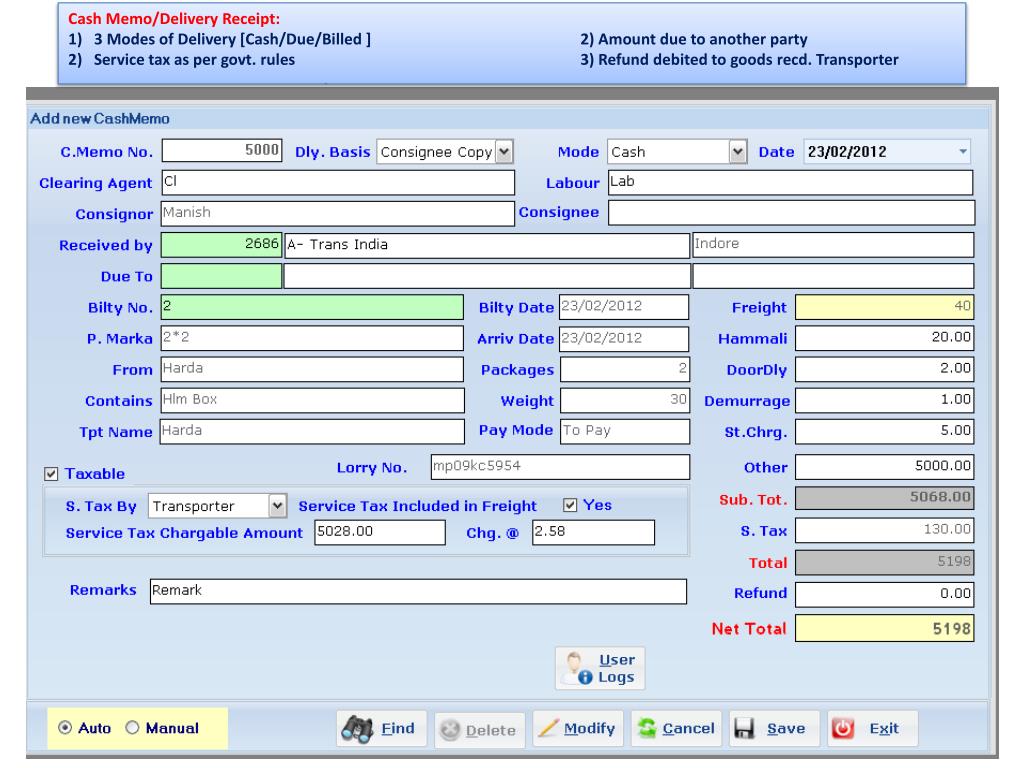
Task: Click the Hammali amount field
Action: click(884, 338)
